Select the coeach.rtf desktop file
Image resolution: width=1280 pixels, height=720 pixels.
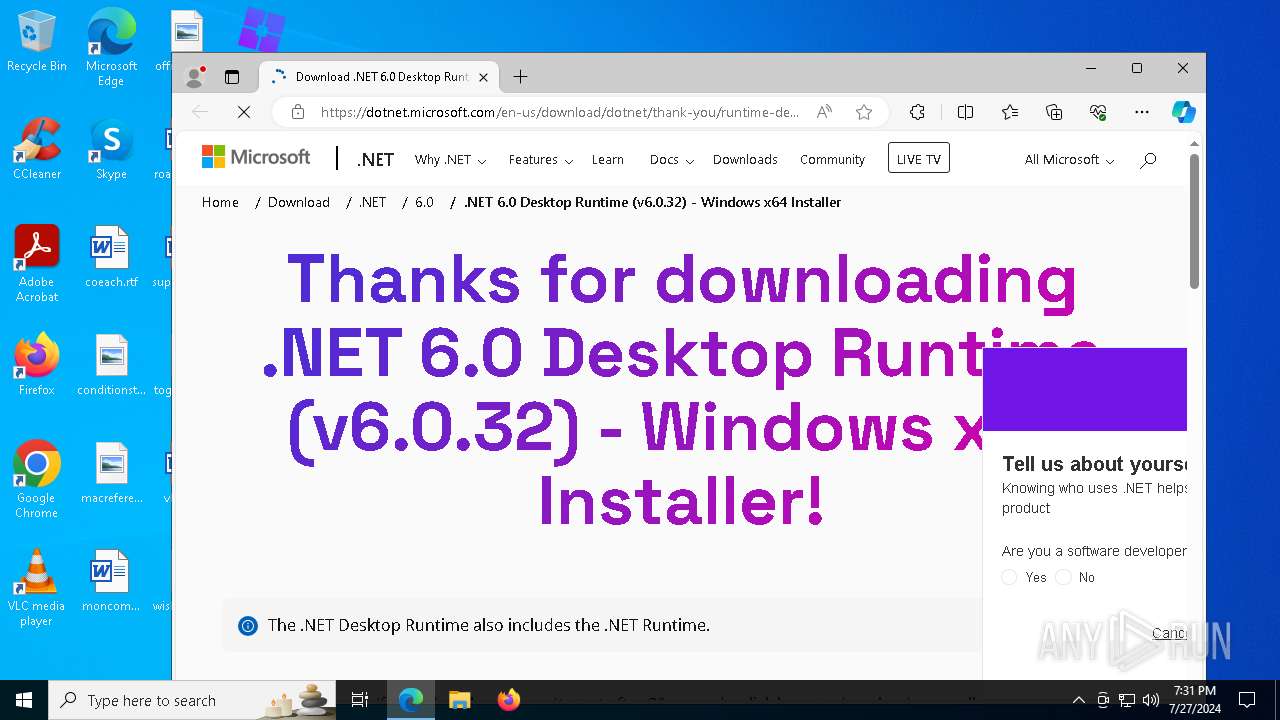[x=111, y=257]
